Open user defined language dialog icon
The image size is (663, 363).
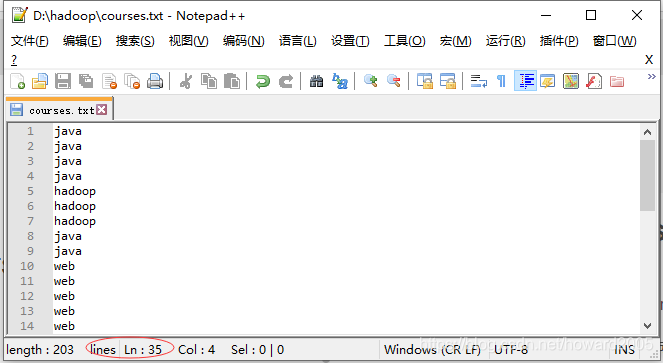(x=548, y=81)
